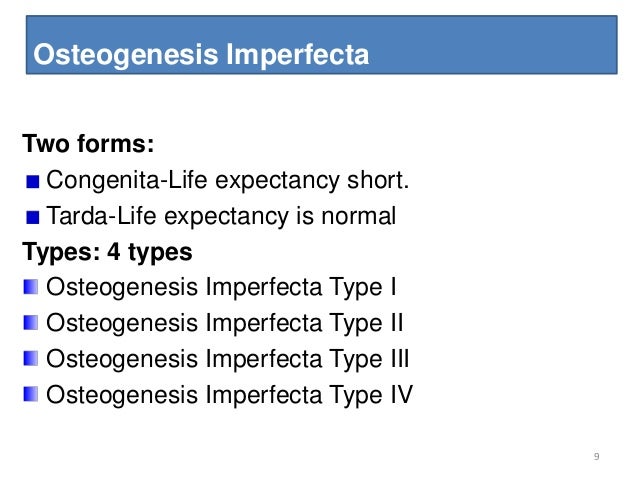638x479 pixels.
Task: Click the Osteogenesis Imperfecta slide title
Action: pos(201,55)
